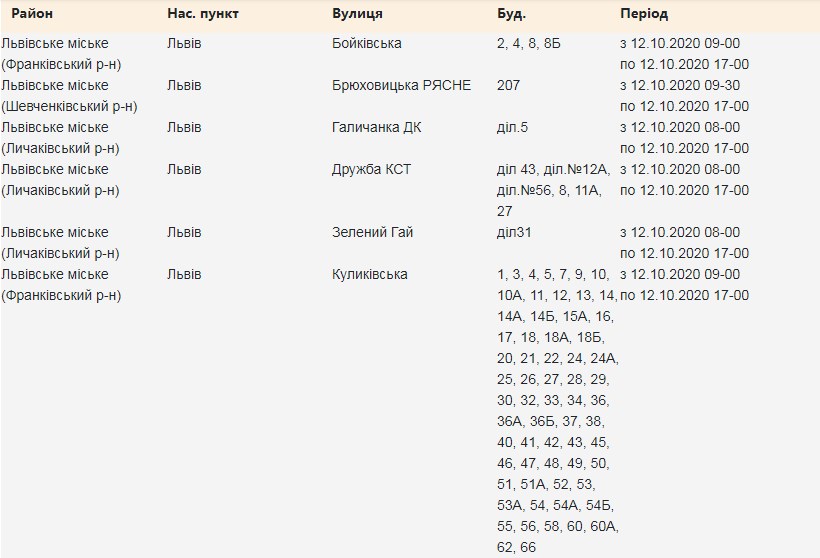Click the Нас. пункт column header
The height and width of the screenshot is (558, 820).
(203, 14)
